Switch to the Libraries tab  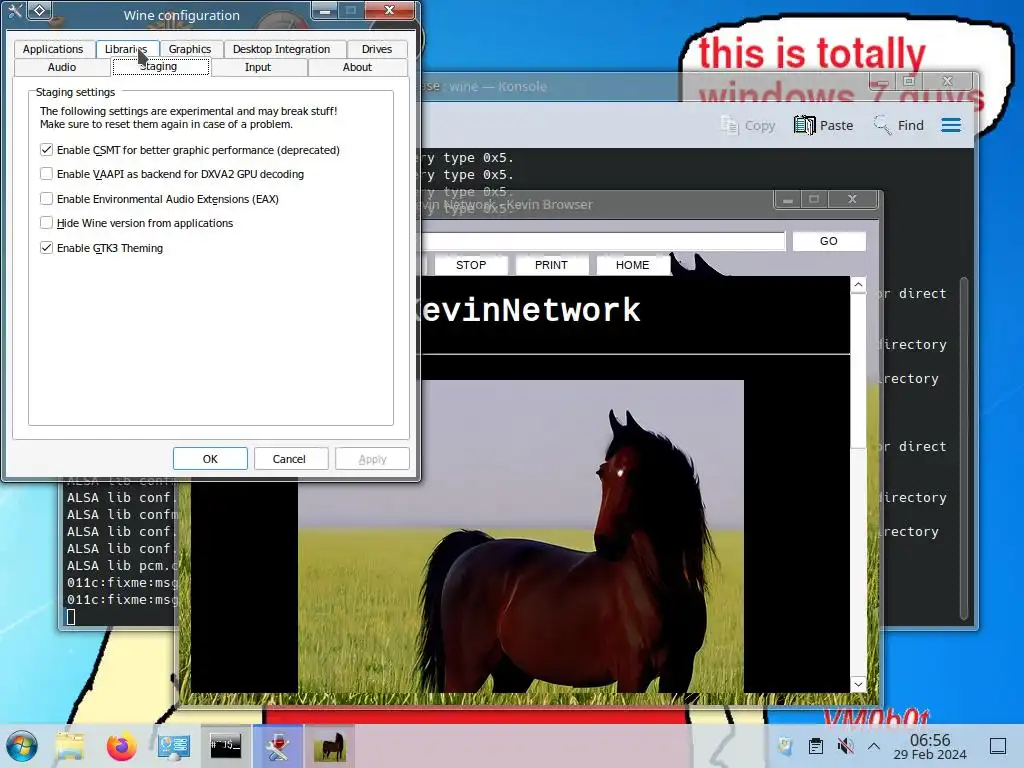127,49
